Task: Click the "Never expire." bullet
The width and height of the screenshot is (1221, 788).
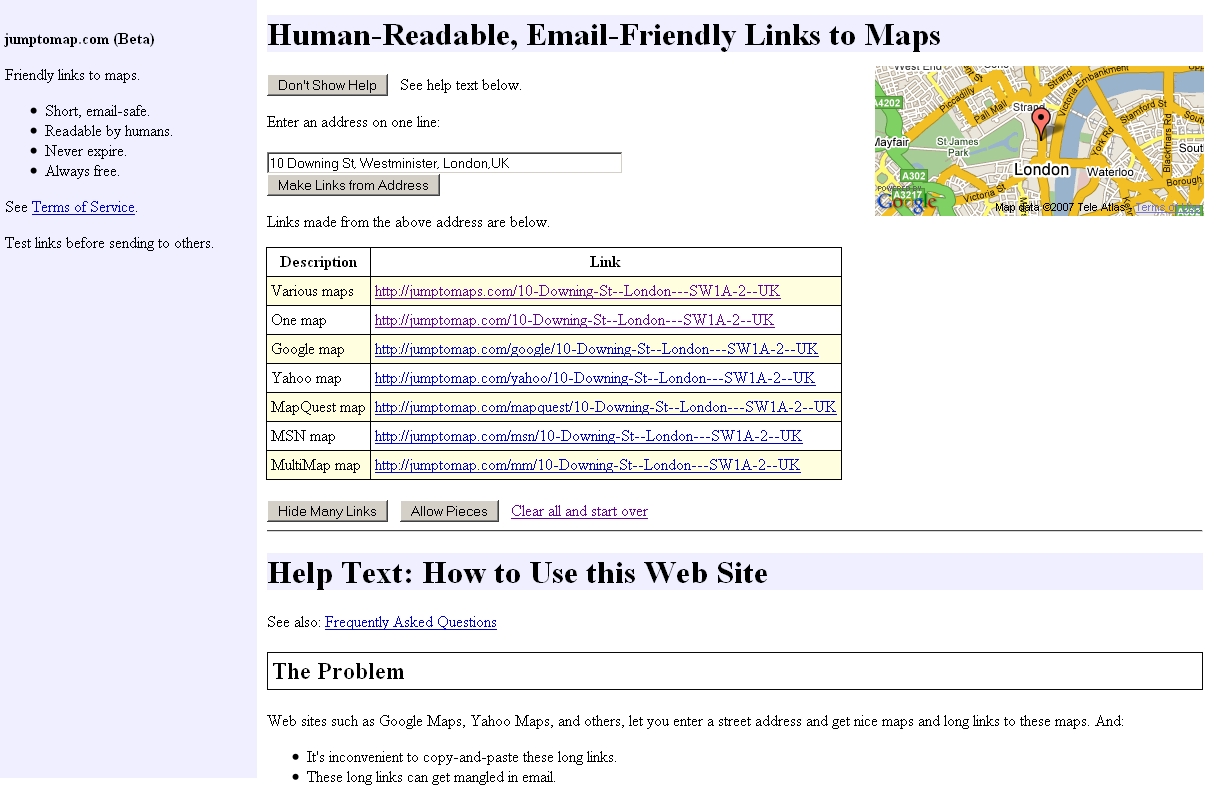Action: [x=86, y=151]
